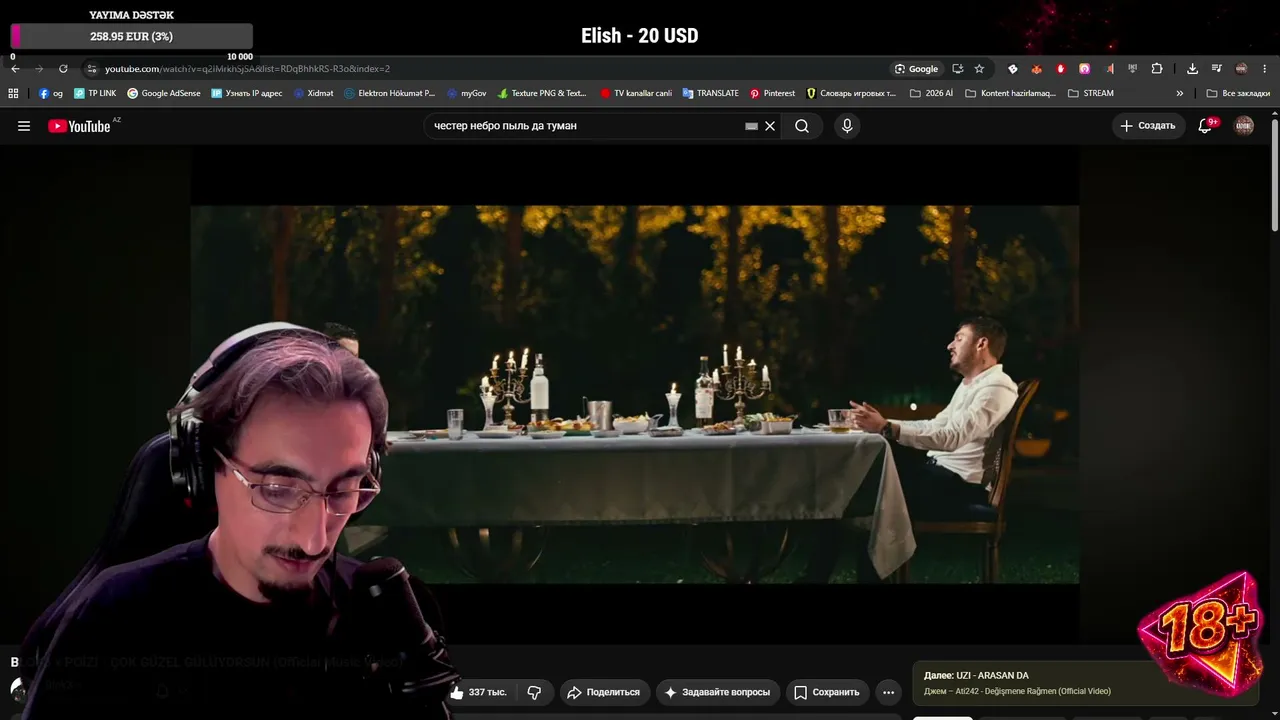The width and height of the screenshot is (1280, 720).
Task: Open the browser extensions puzzle icon
Action: 1157,69
